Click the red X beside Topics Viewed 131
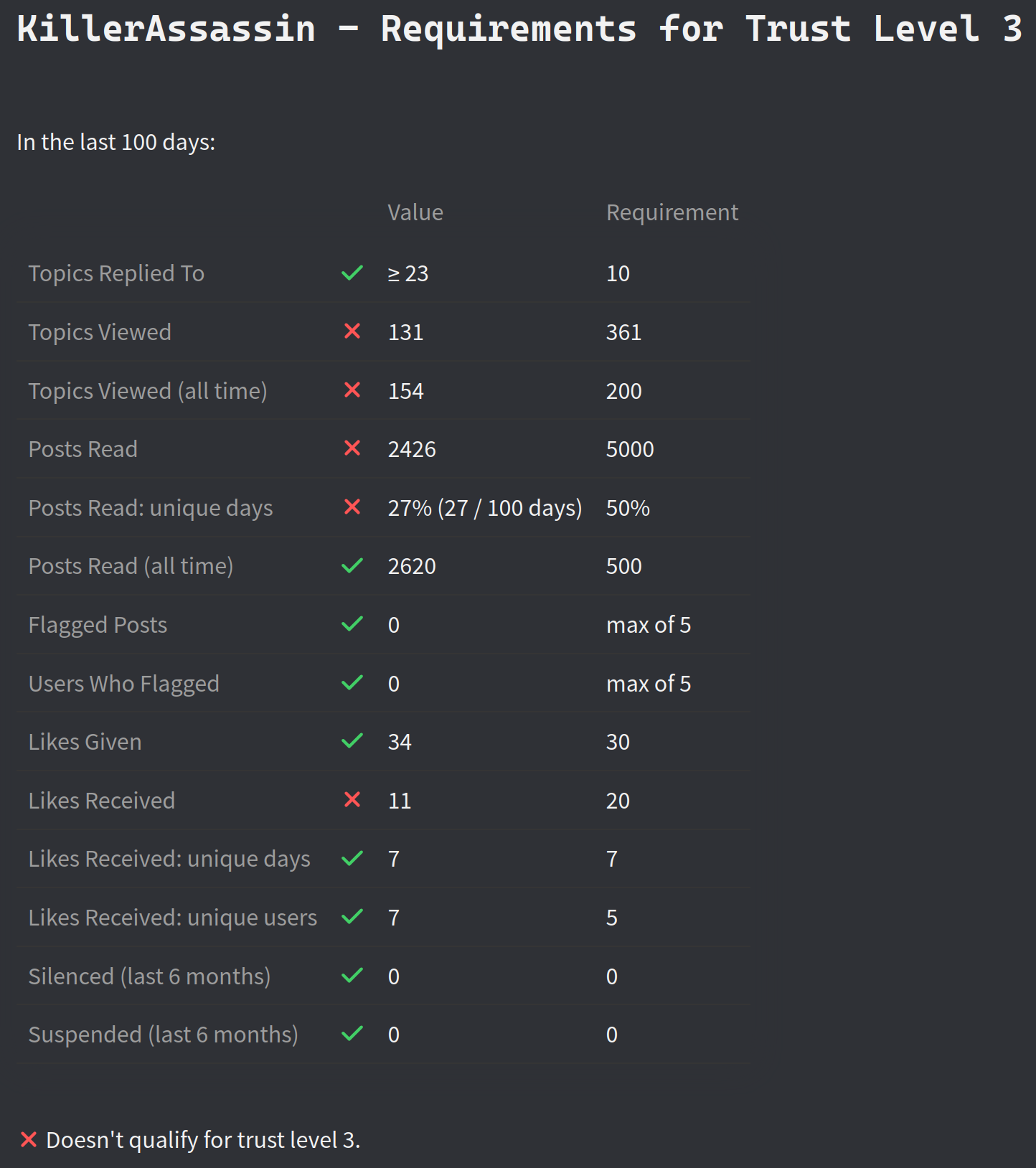 (x=352, y=331)
